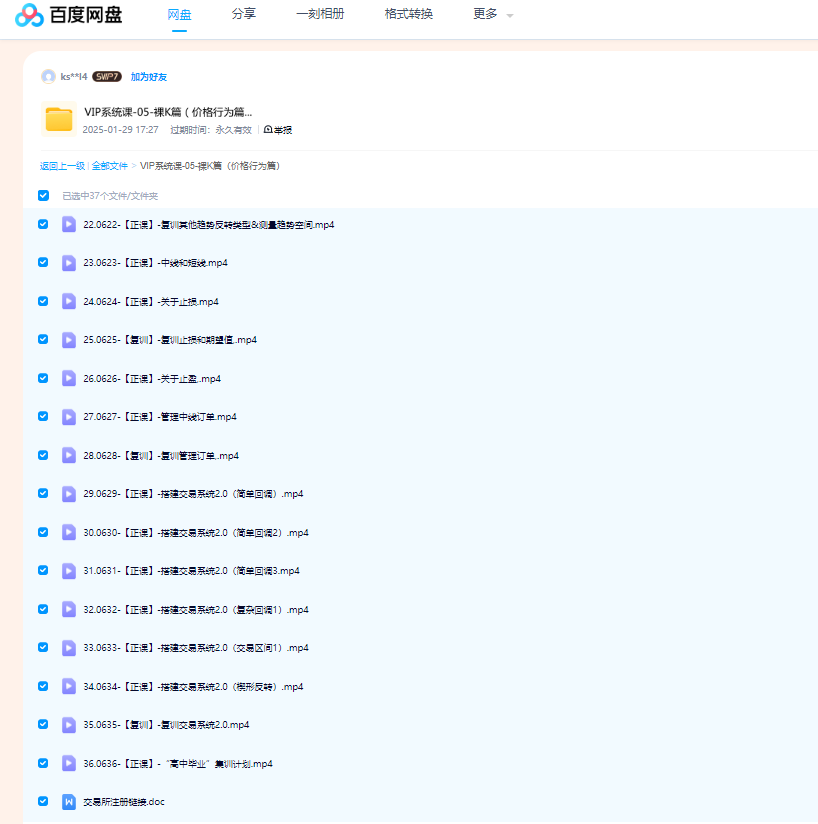
Task: Click 全部文件 breadcrumb link
Action: (x=109, y=166)
